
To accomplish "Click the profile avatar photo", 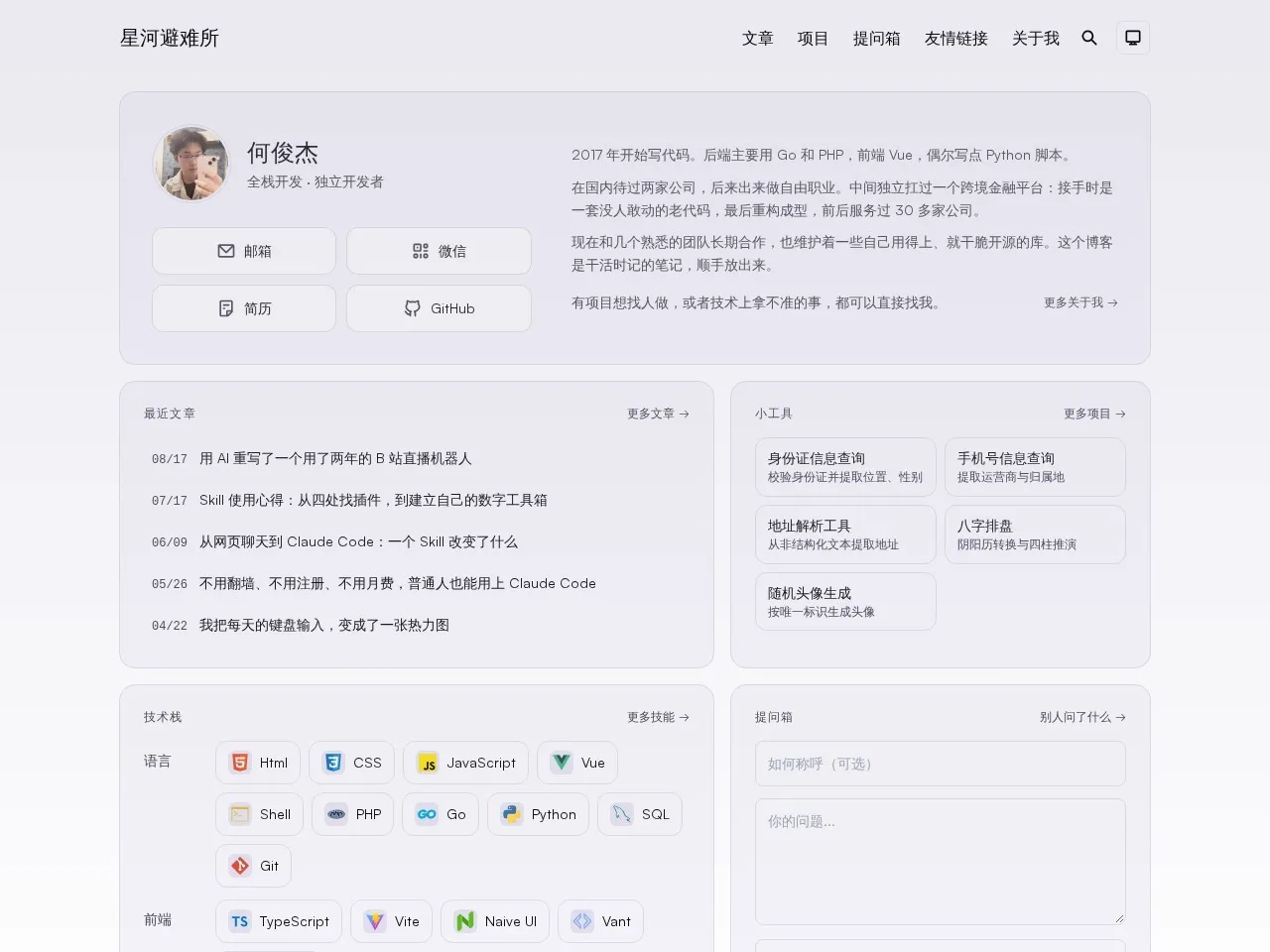I will click(191, 164).
